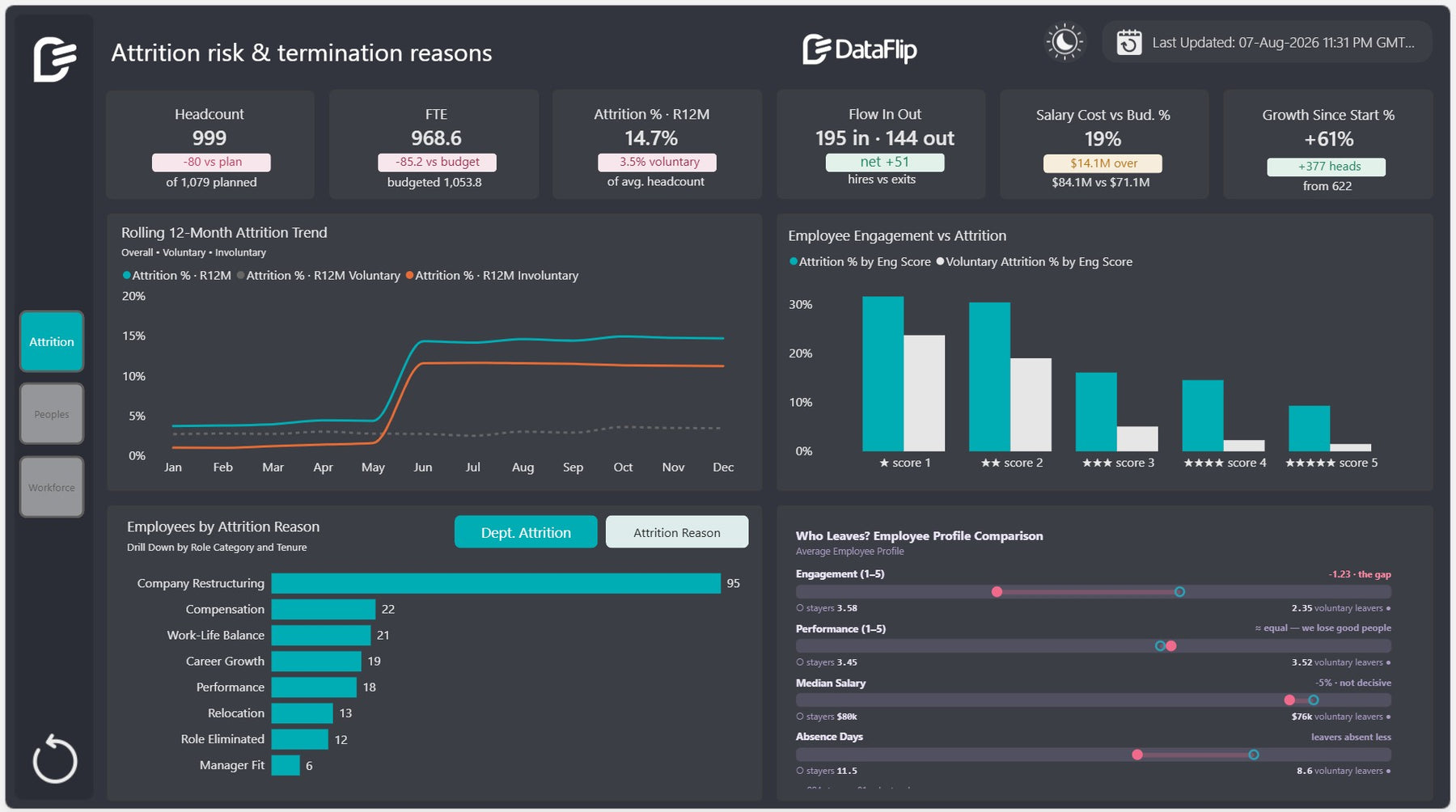Click the calendar refresh icon
This screenshot has width=1456, height=812.
(1129, 42)
